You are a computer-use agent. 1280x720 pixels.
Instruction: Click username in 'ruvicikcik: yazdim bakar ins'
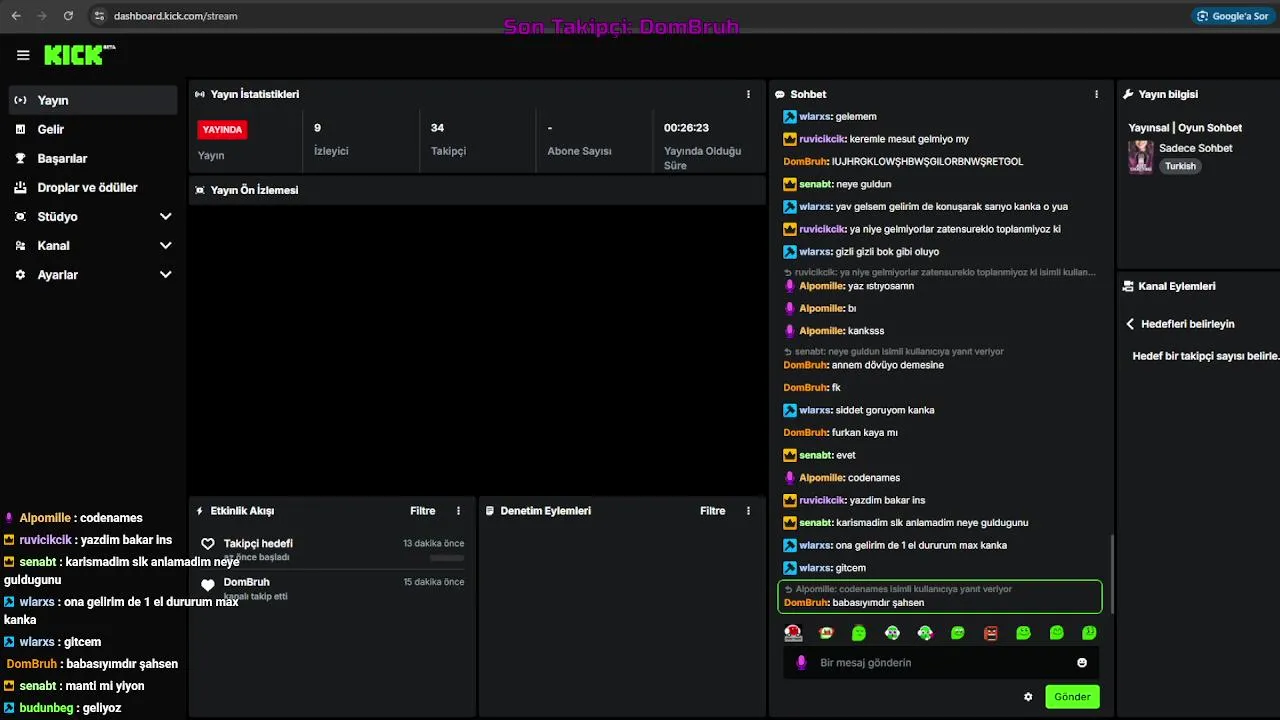(822, 500)
